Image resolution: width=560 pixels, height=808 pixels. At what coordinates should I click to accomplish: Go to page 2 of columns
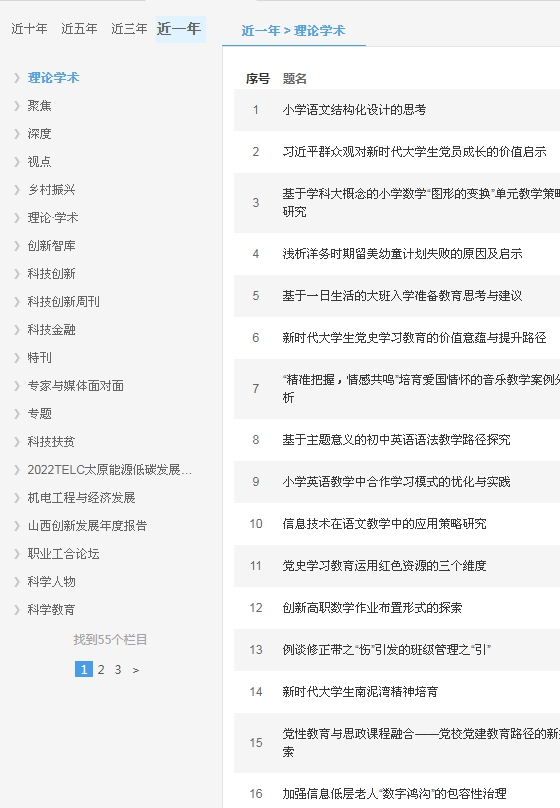click(x=101, y=669)
